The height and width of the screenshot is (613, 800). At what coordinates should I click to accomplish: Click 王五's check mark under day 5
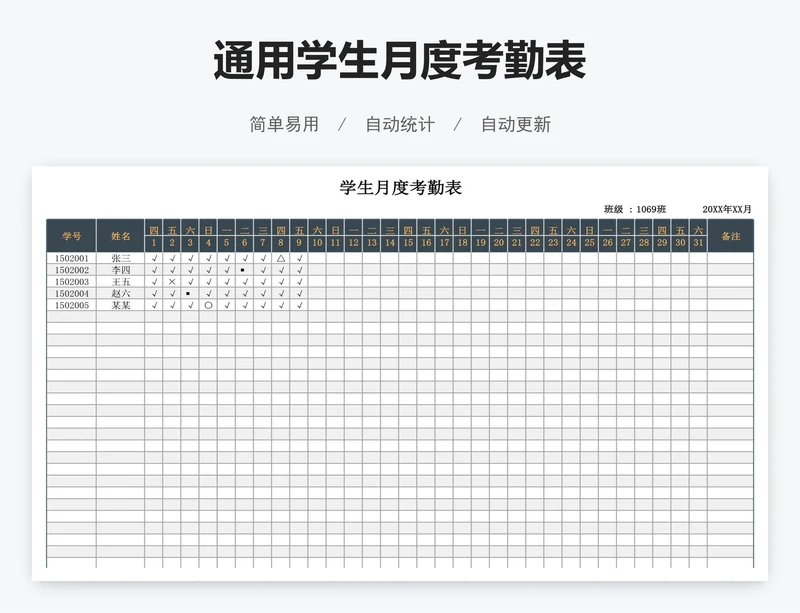pyautogui.click(x=227, y=282)
